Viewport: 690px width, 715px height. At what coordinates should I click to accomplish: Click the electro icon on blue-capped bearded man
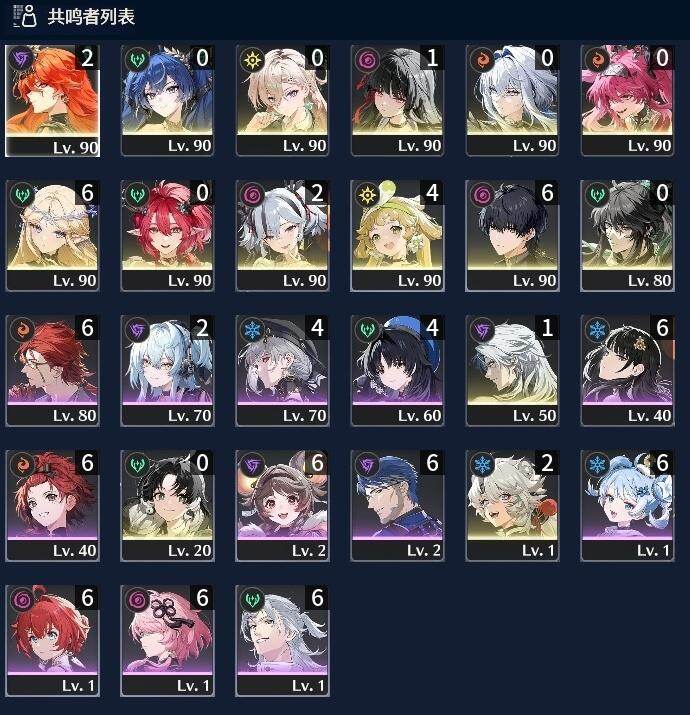click(367, 465)
